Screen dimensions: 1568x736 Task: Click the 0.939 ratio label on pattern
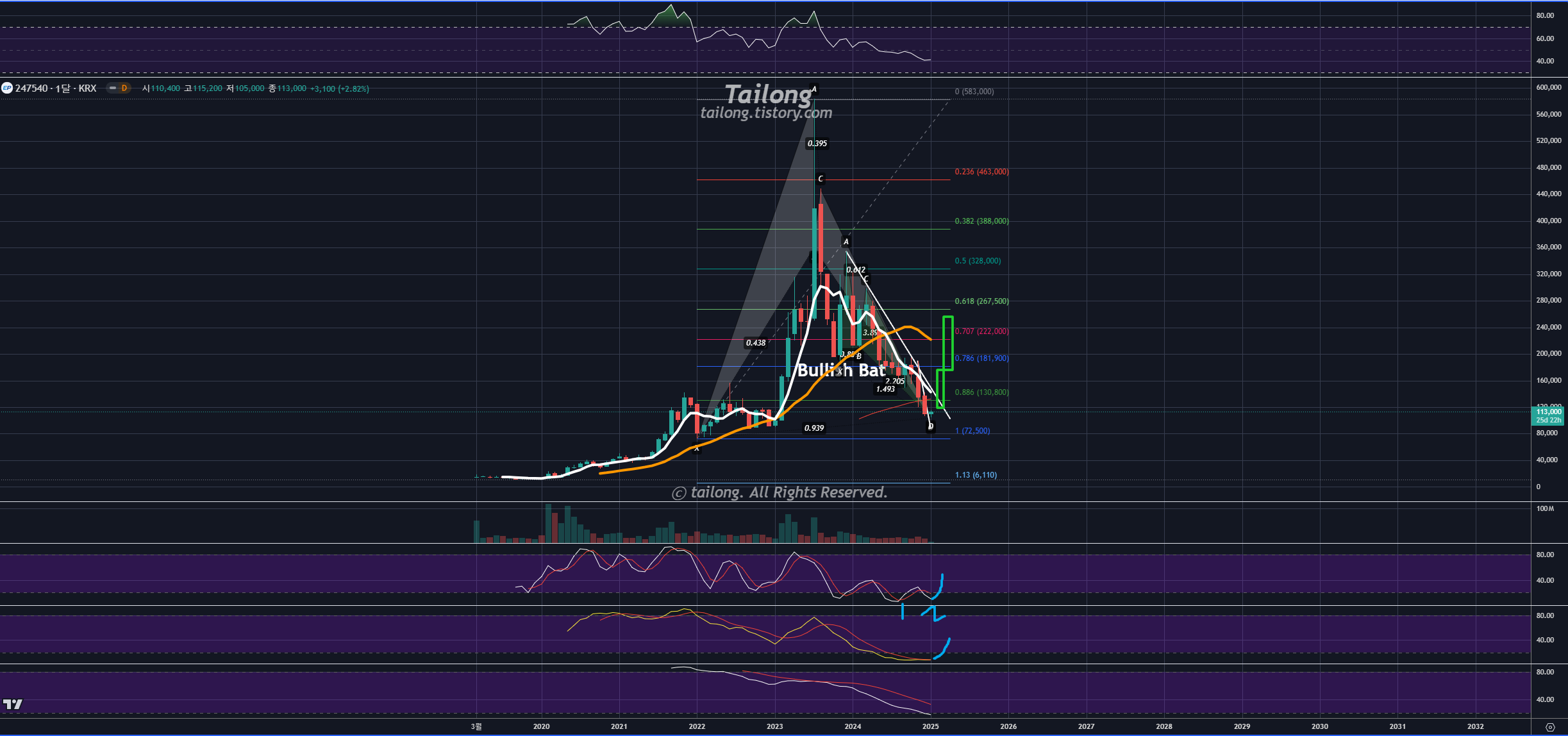[814, 428]
